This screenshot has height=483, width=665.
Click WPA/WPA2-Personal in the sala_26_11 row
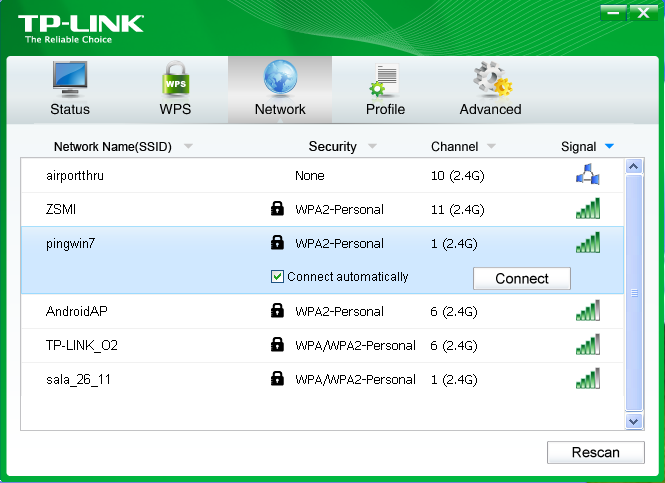point(355,380)
